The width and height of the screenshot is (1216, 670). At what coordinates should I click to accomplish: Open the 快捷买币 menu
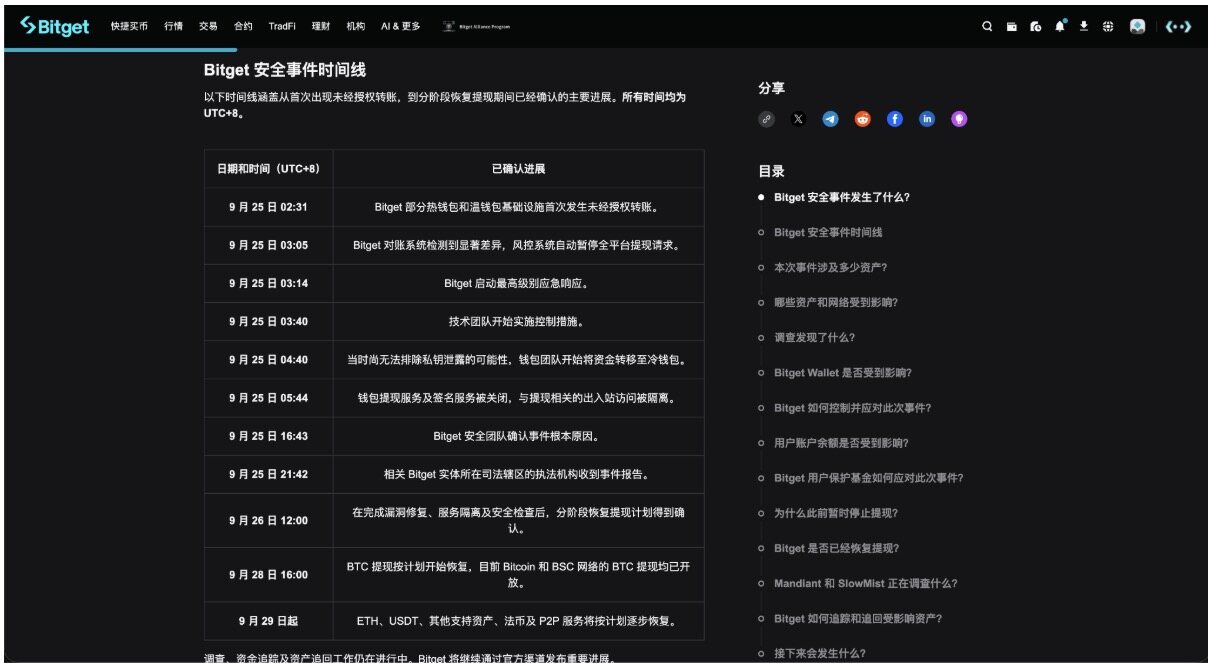129,26
